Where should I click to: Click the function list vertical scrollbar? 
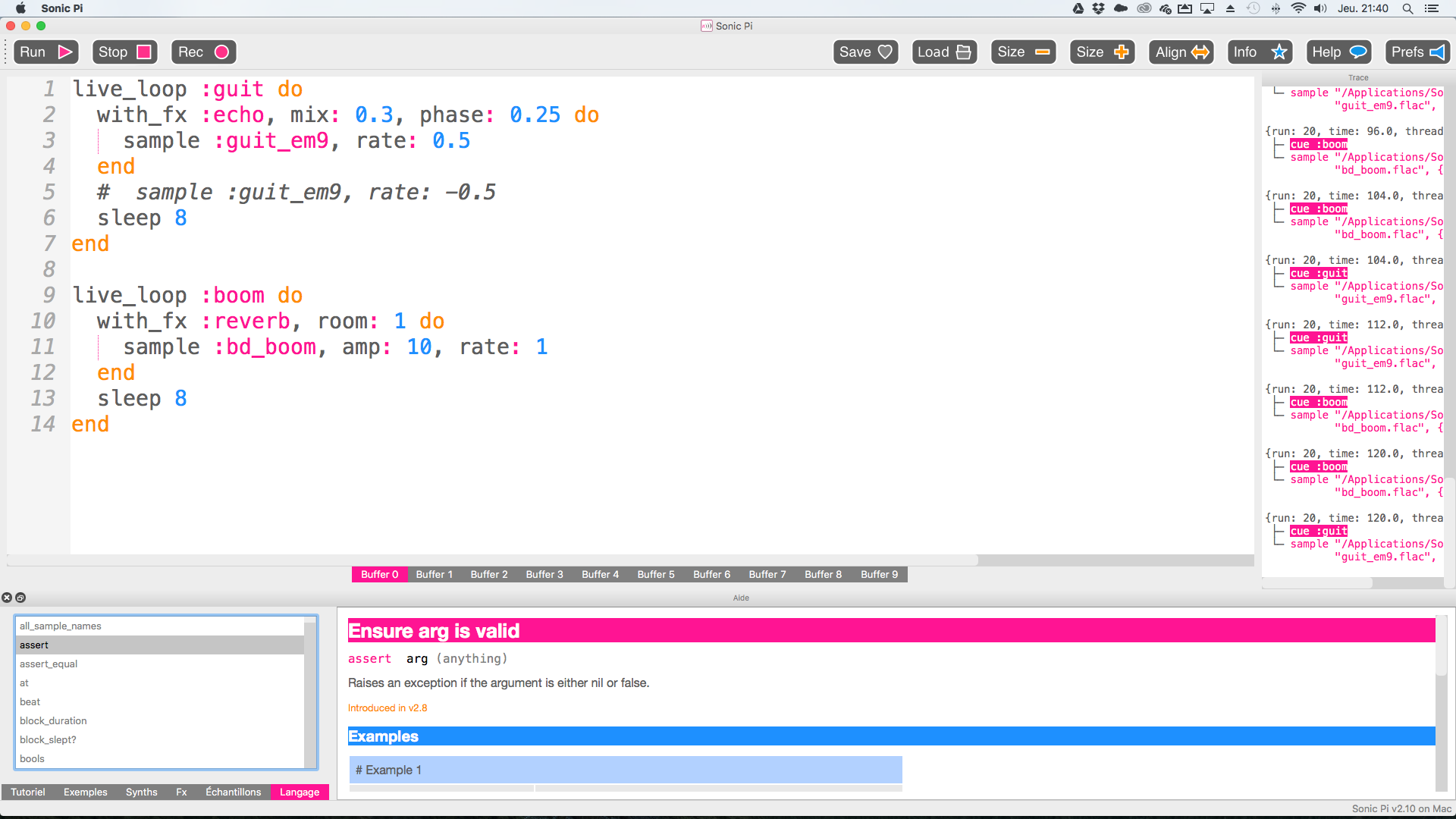pyautogui.click(x=310, y=692)
